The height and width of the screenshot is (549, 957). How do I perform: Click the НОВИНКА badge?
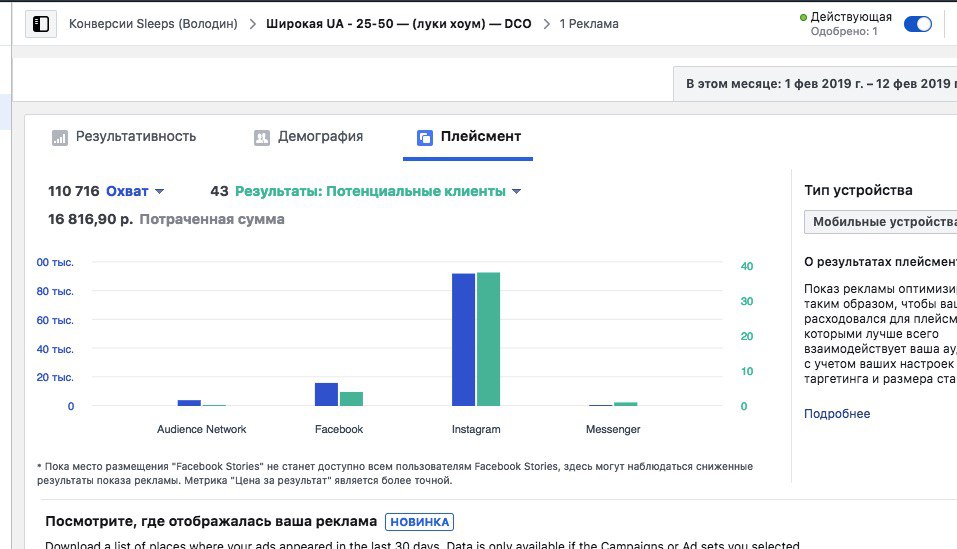[419, 522]
